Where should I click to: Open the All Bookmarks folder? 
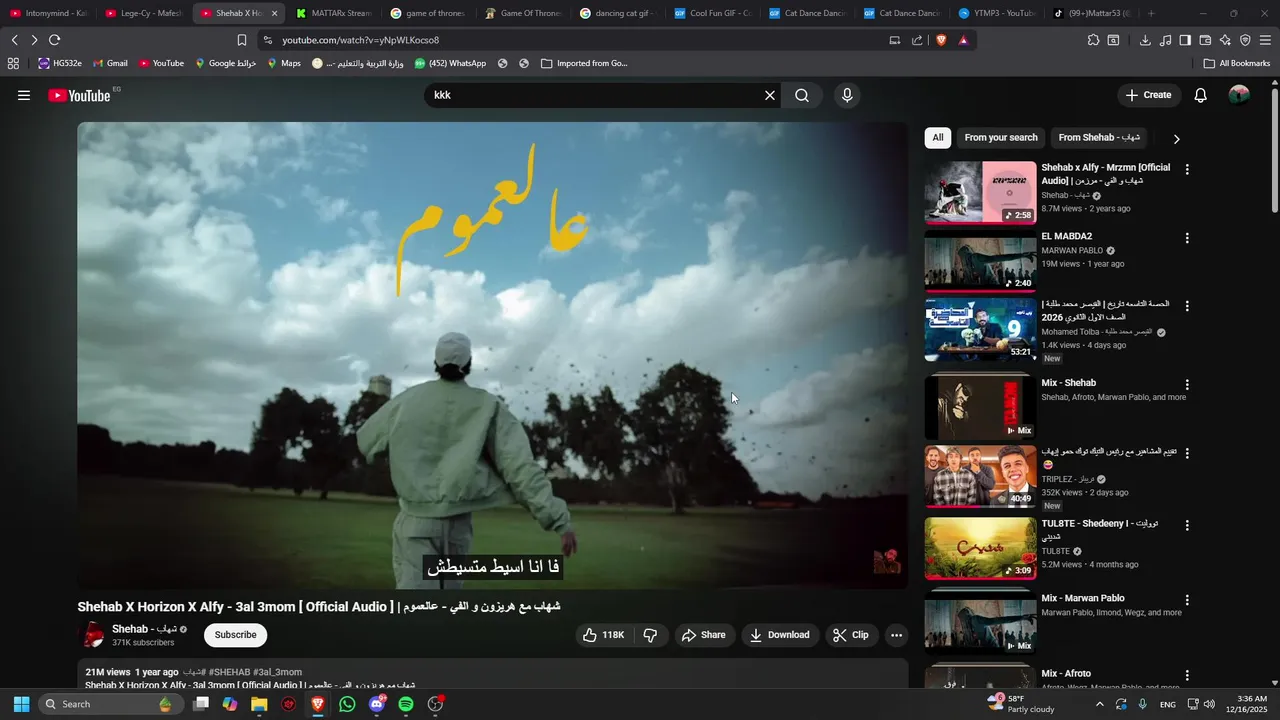pos(1237,63)
